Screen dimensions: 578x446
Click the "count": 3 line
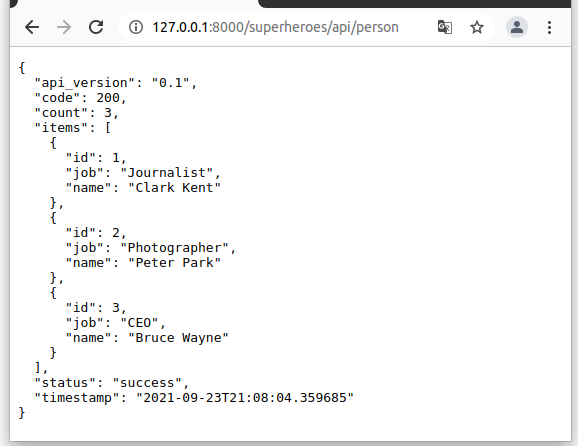click(x=76, y=113)
